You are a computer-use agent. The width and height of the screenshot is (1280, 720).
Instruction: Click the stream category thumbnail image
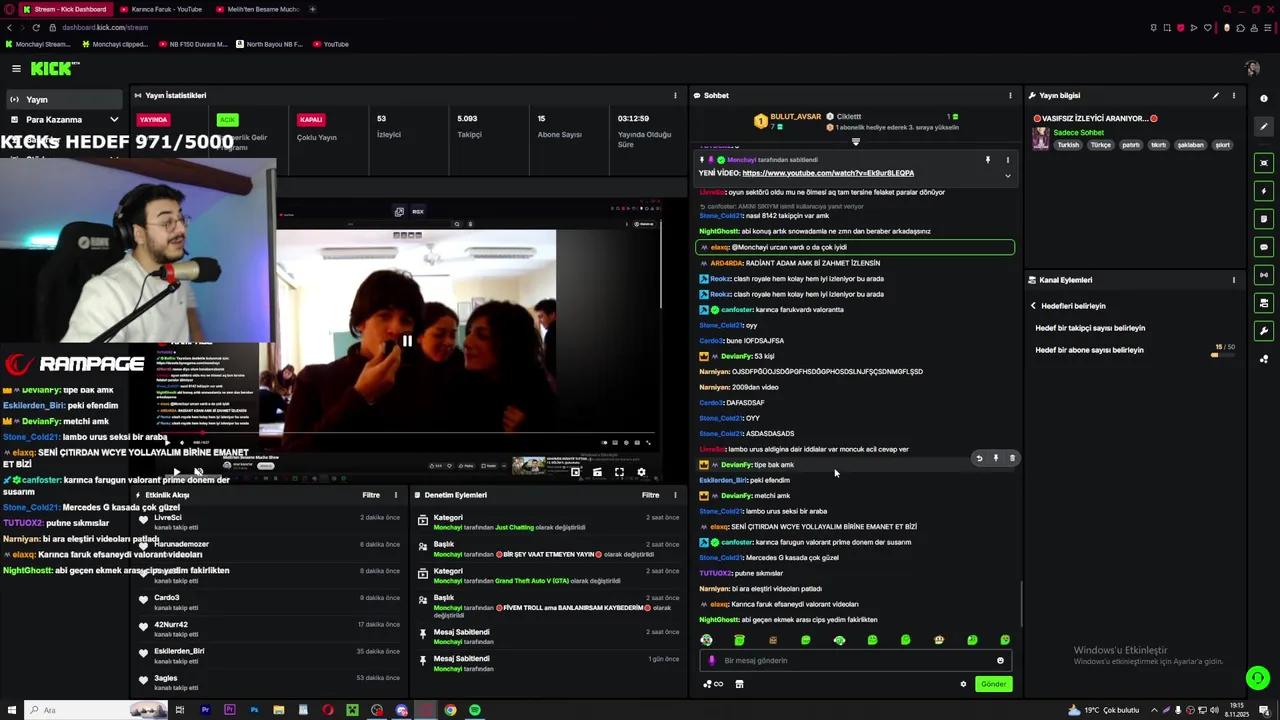click(1041, 139)
